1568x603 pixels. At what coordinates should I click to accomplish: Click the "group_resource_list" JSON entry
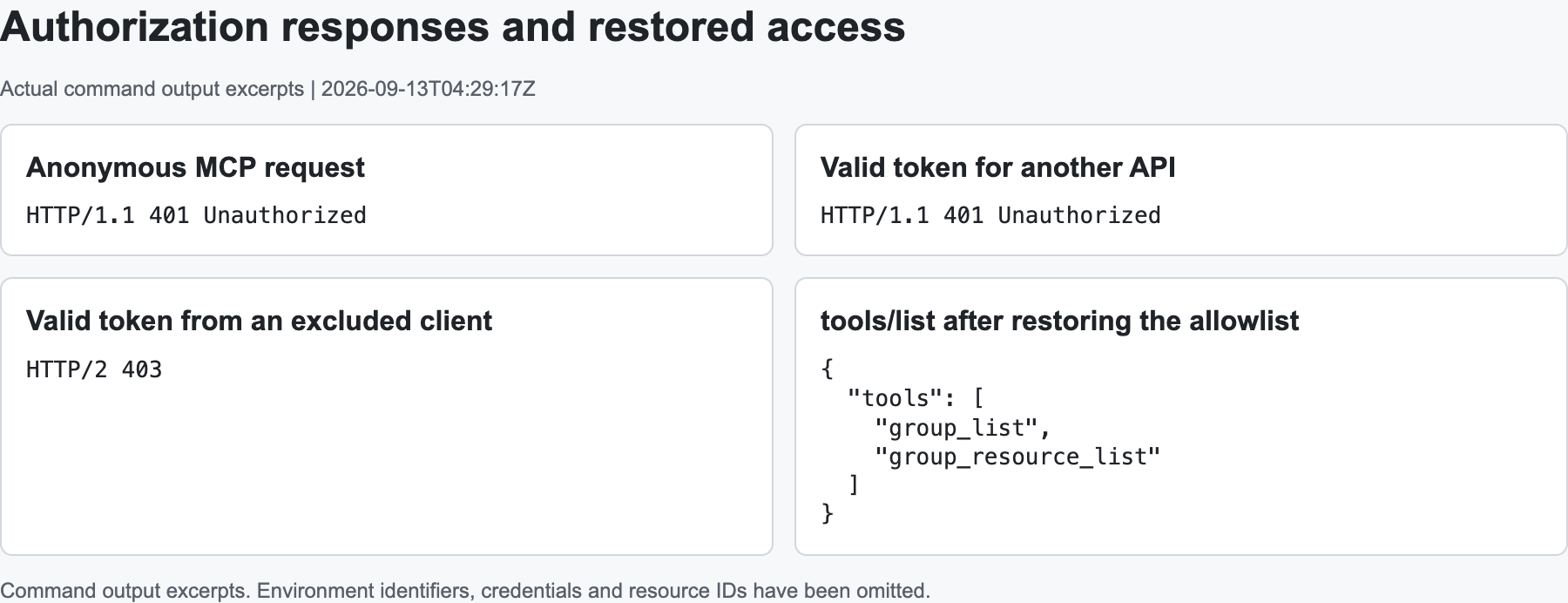point(1017,457)
